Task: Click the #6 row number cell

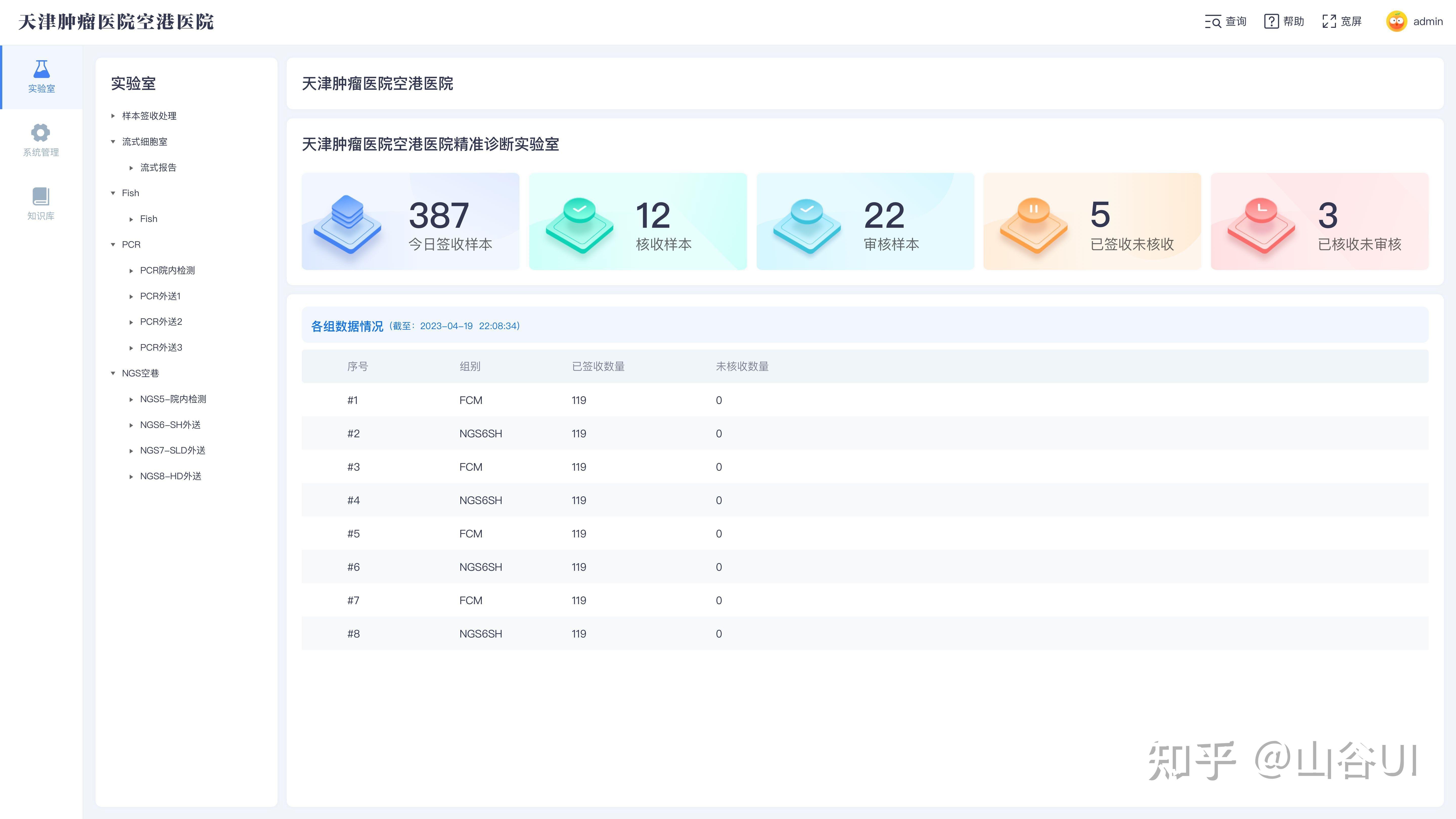Action: [x=353, y=567]
